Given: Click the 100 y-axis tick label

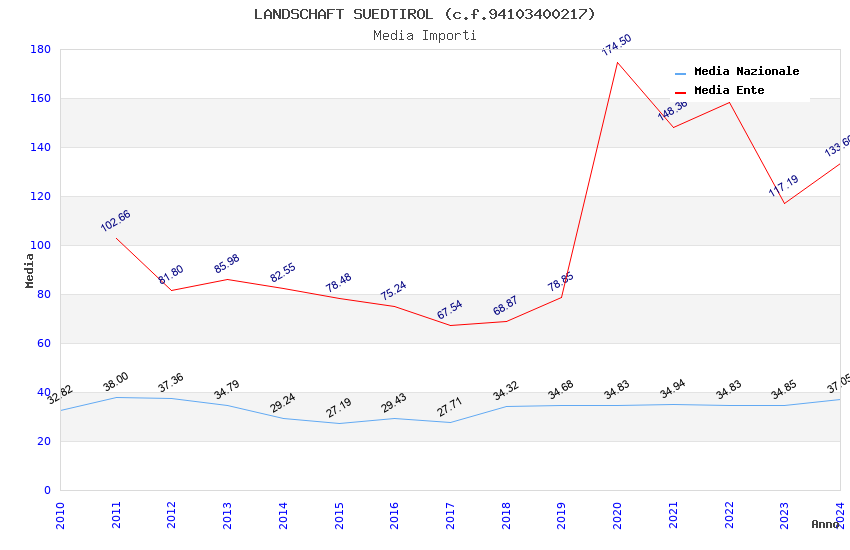Looking at the screenshot, I should tap(40, 245).
